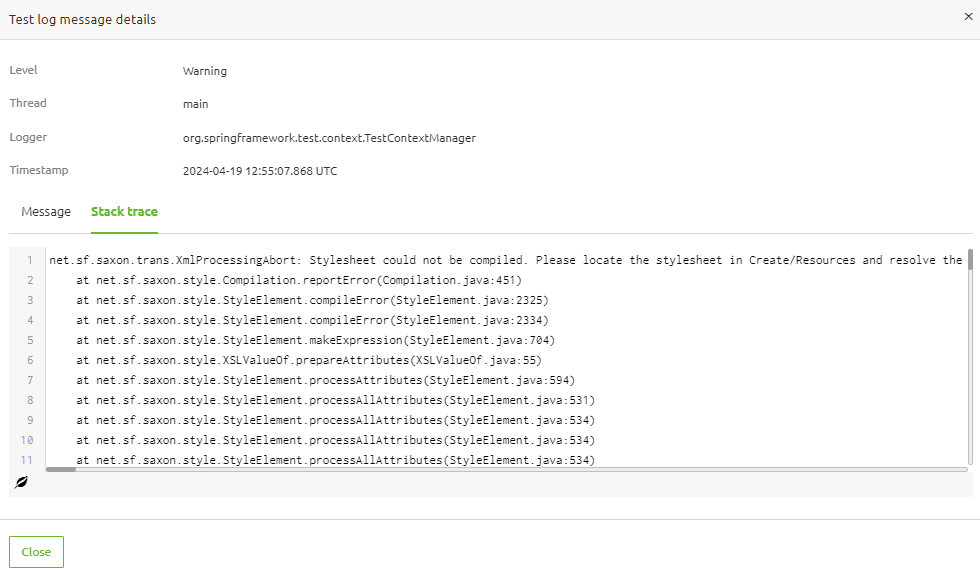This screenshot has width=980, height=582.
Task: Click line number 11 in the gutter
Action: click(28, 460)
